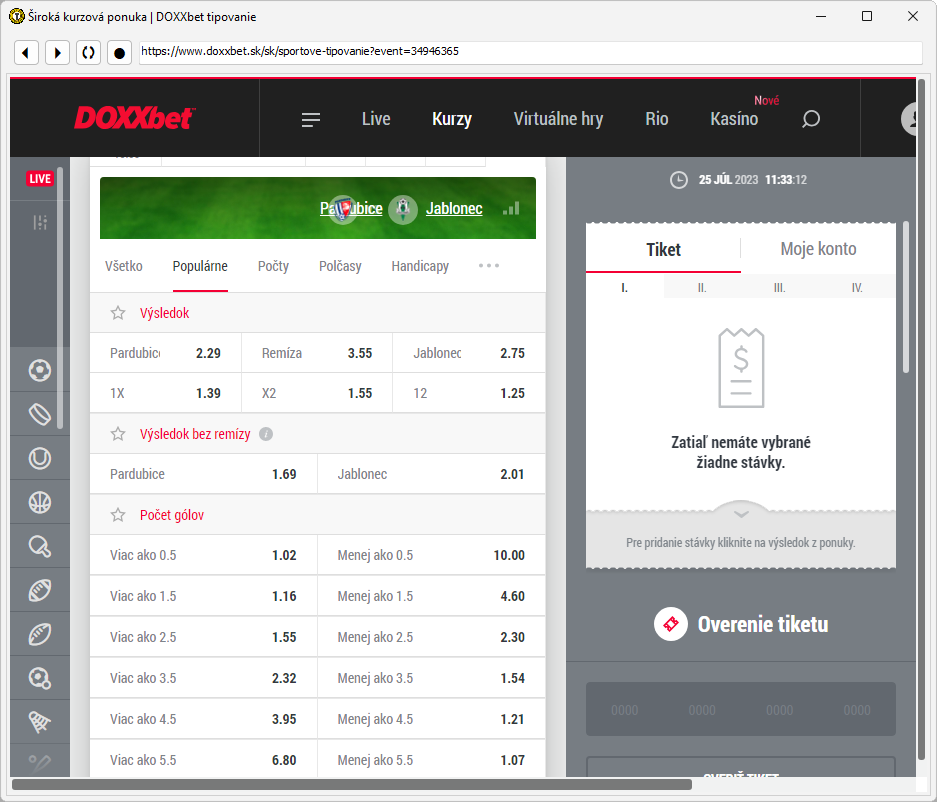Open the user profile avatar
This screenshot has width=937, height=802.
point(908,119)
